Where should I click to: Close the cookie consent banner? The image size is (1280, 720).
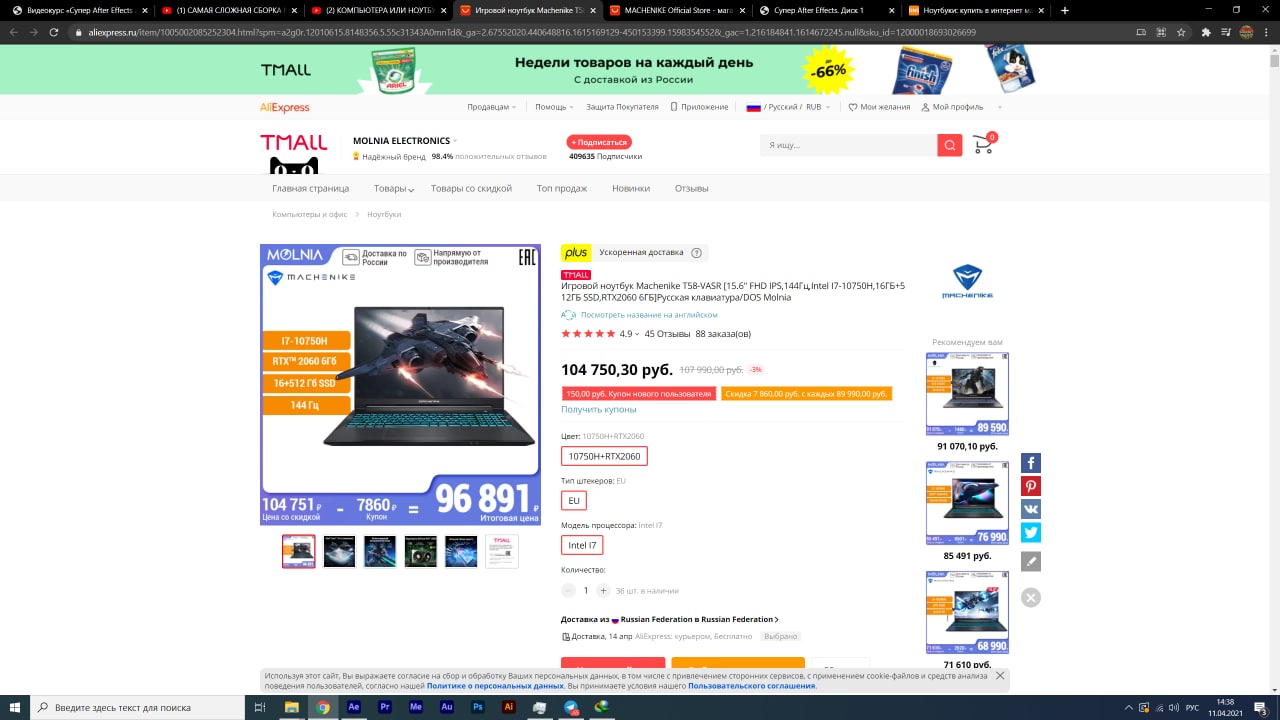tap(1002, 677)
